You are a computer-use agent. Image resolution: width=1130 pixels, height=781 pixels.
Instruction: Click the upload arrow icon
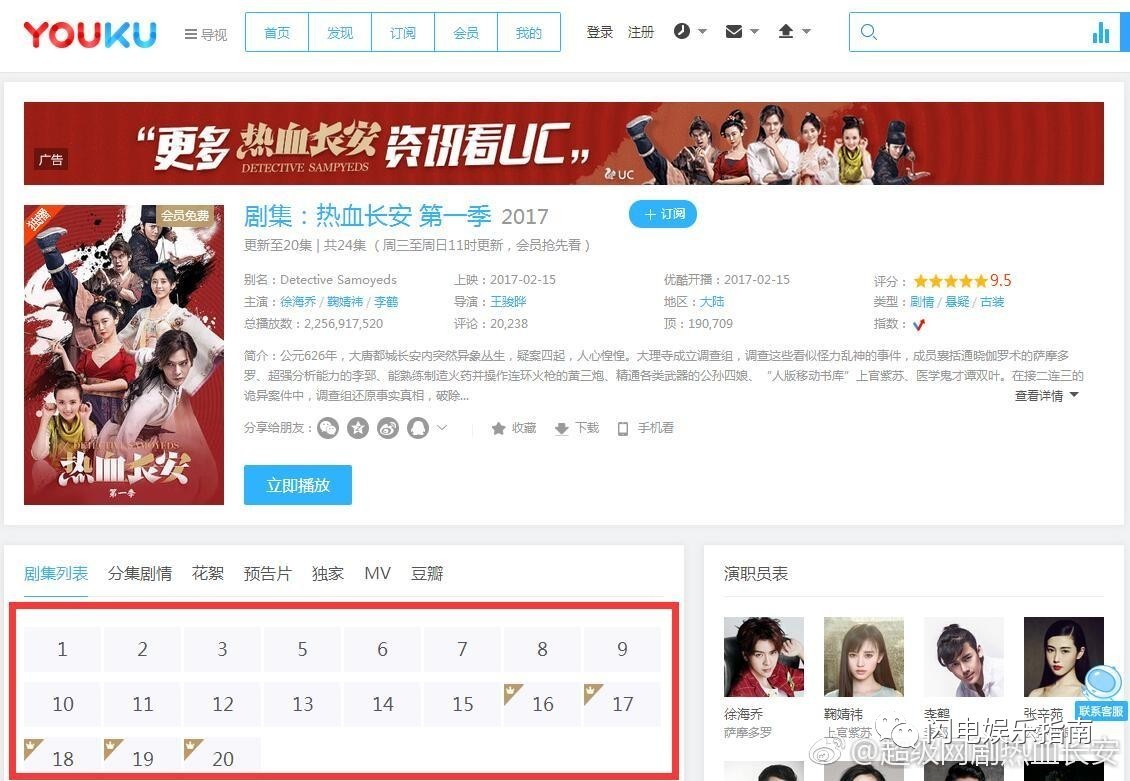coord(786,31)
